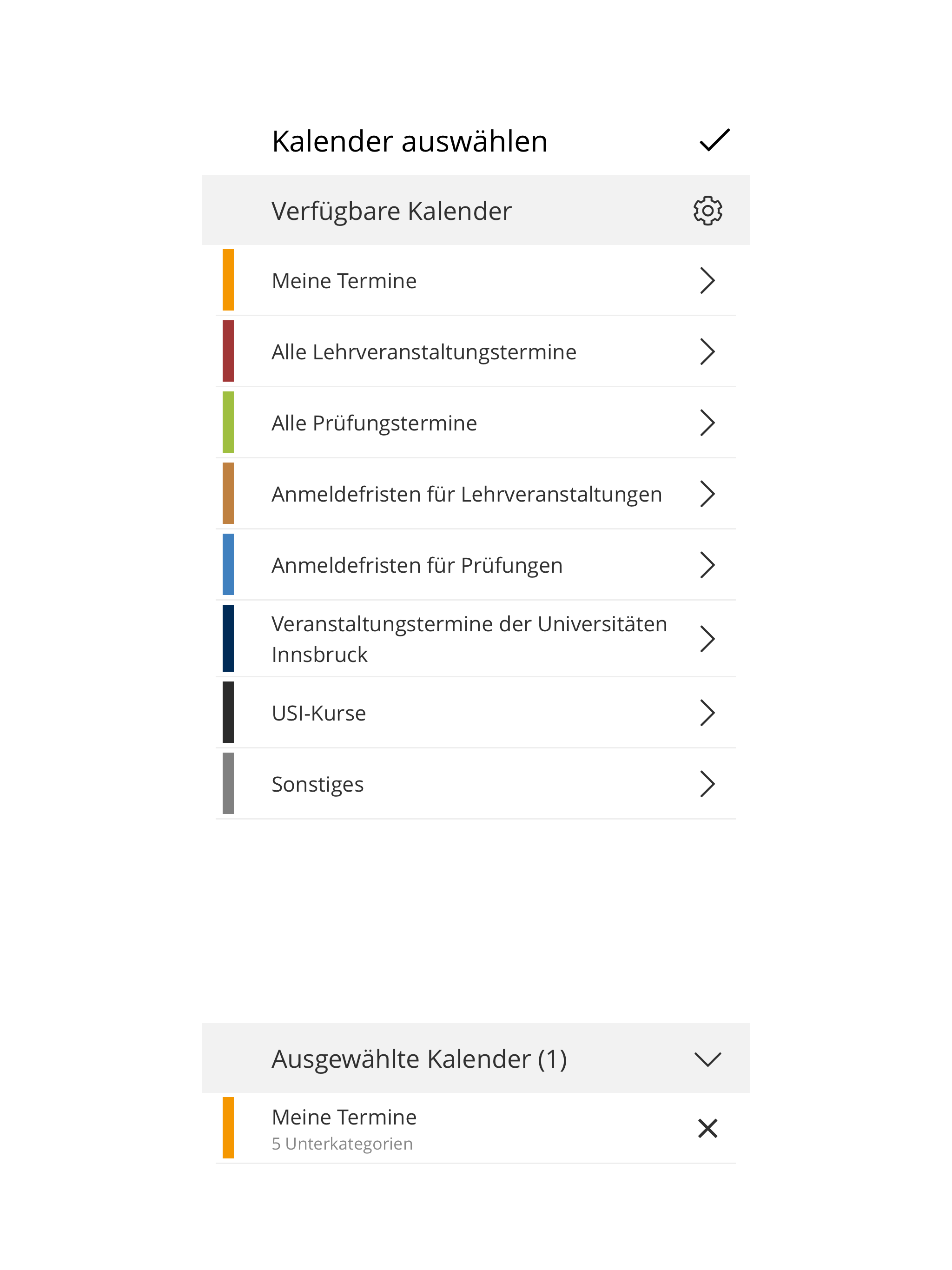
Task: Click green color bar of Alle Prüfungstermine
Action: click(x=228, y=422)
